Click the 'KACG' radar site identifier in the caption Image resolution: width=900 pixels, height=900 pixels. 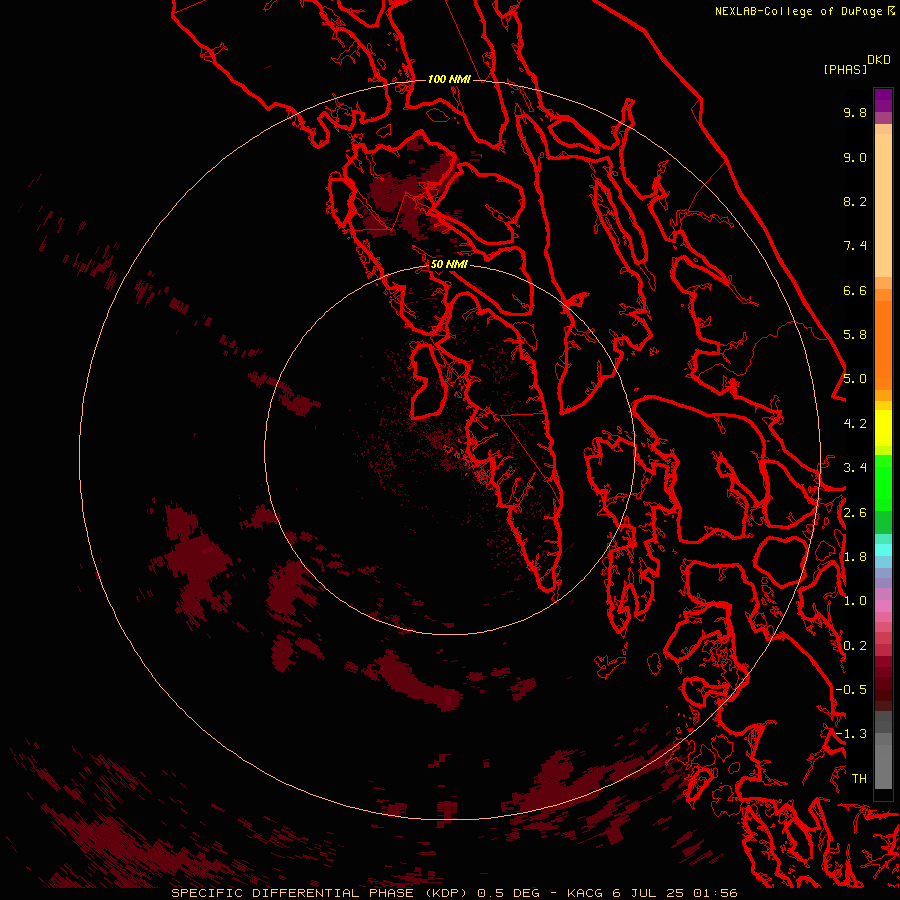pos(585,893)
